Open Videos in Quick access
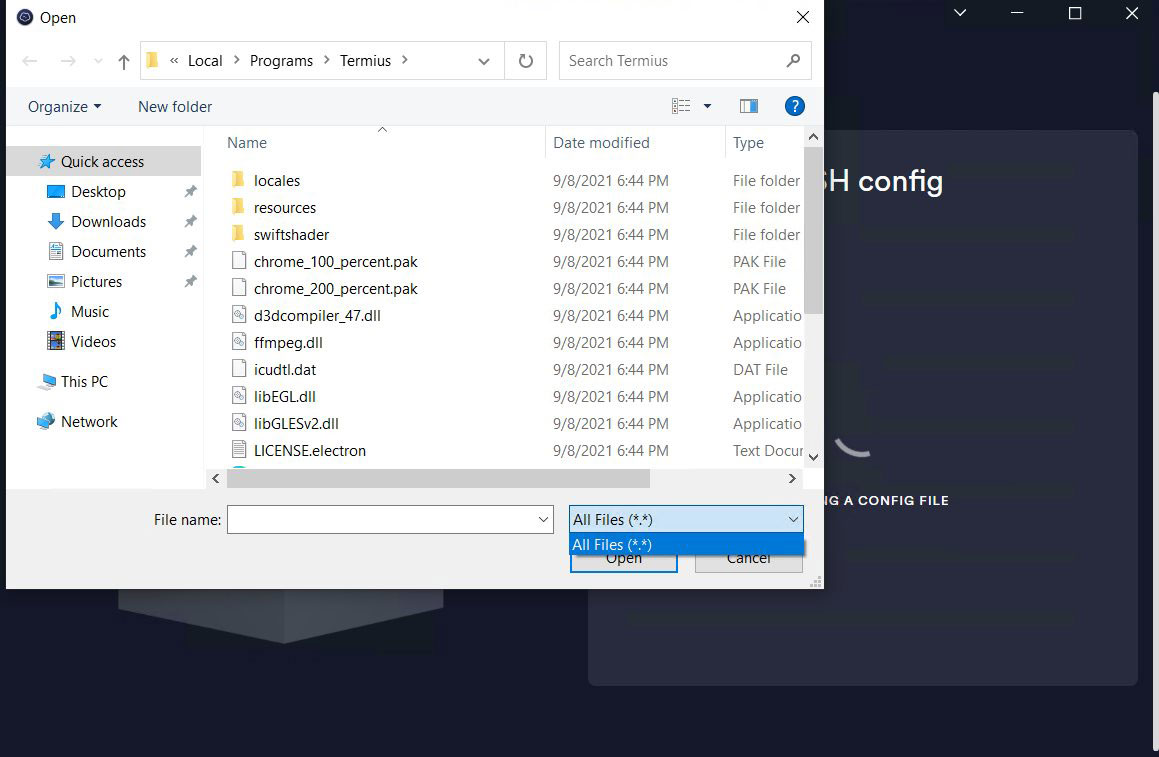 point(93,342)
